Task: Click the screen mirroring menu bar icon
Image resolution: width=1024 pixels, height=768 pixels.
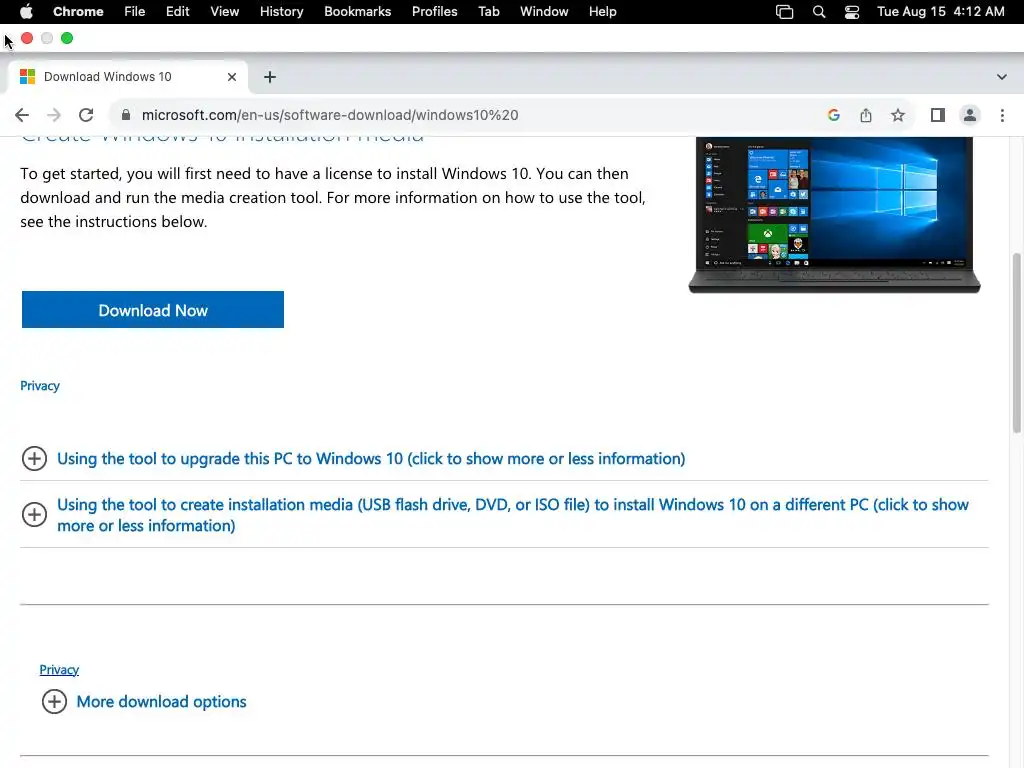Action: coord(784,12)
